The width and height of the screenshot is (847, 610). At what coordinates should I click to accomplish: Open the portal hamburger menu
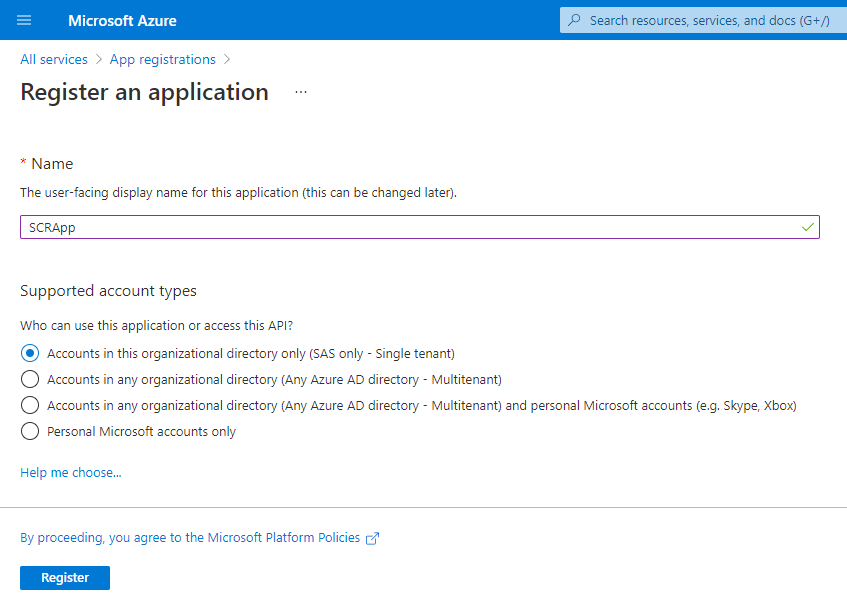tap(23, 20)
